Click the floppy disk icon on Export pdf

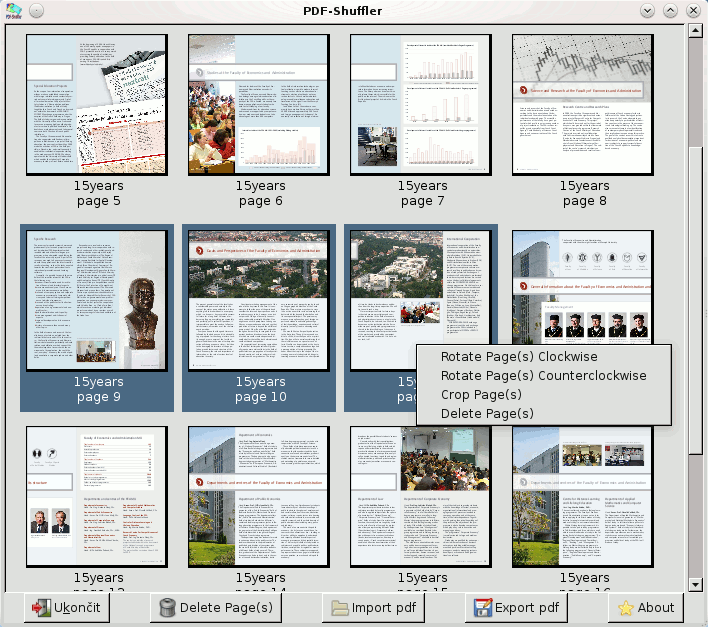(x=483, y=608)
